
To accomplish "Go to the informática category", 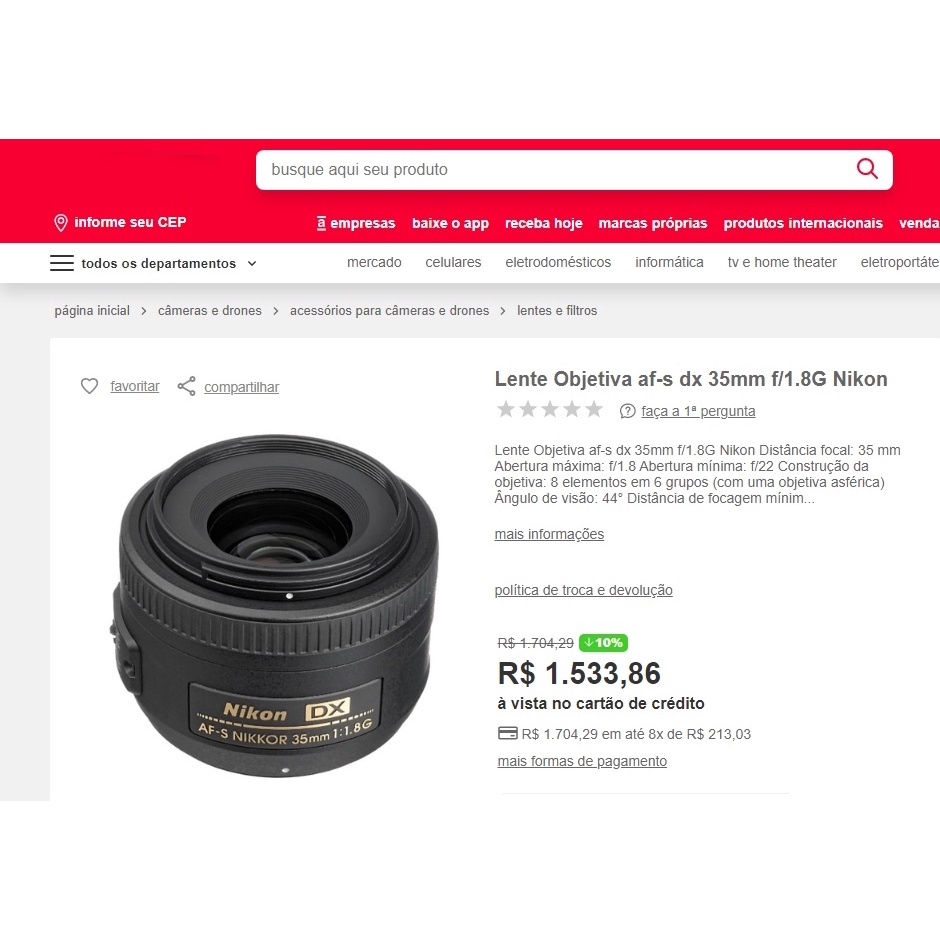I will point(669,262).
